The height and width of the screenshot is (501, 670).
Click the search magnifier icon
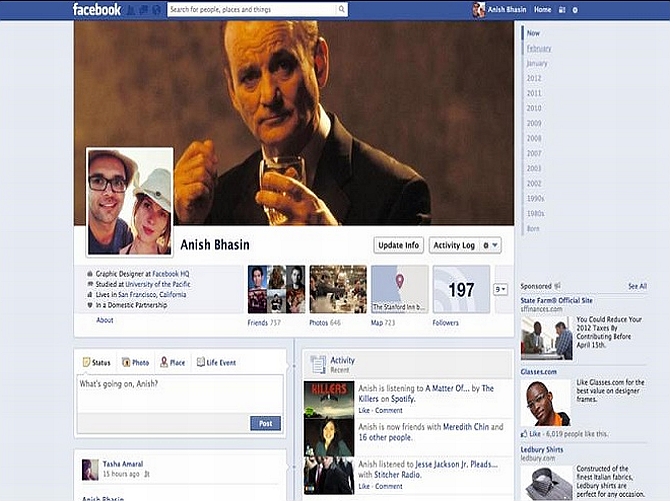(x=341, y=9)
